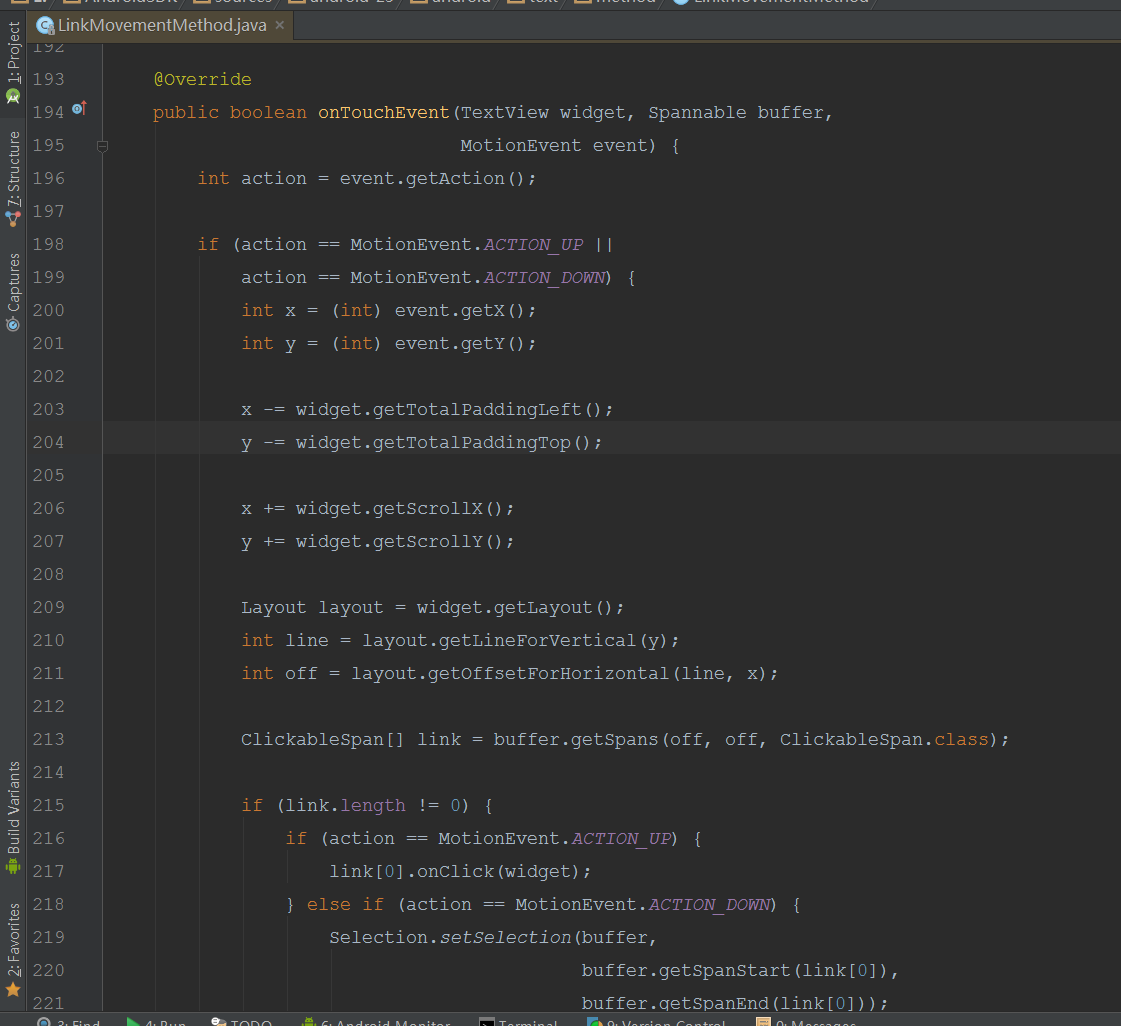Click widget.getLayout() on line 209
Image resolution: width=1121 pixels, height=1026 pixels.
[x=515, y=607]
